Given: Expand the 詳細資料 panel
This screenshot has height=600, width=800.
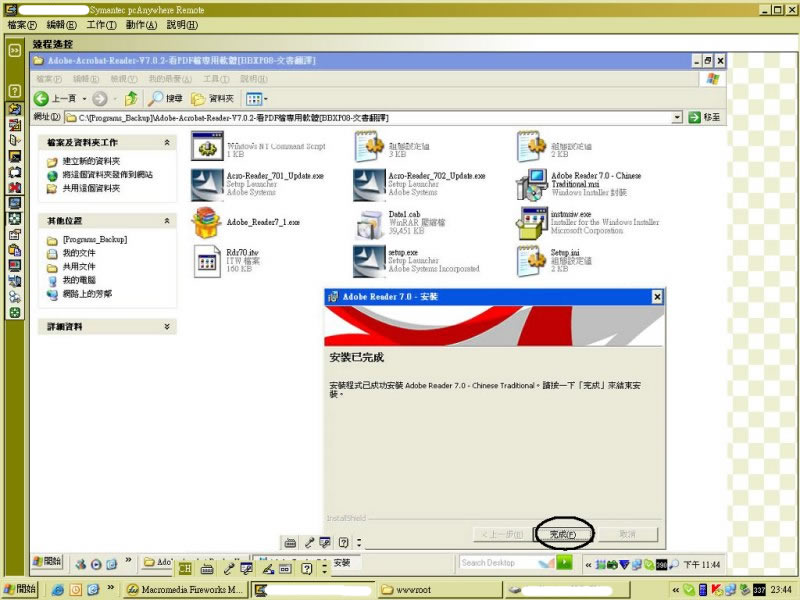Looking at the screenshot, I should pos(167,327).
